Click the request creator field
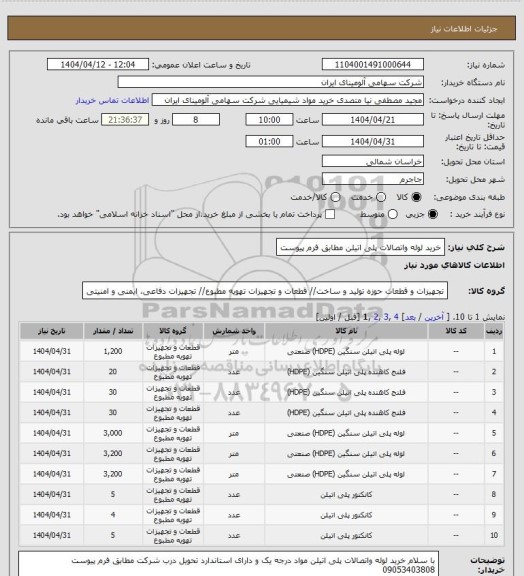The width and height of the screenshot is (524, 576). pyautogui.click(x=288, y=100)
